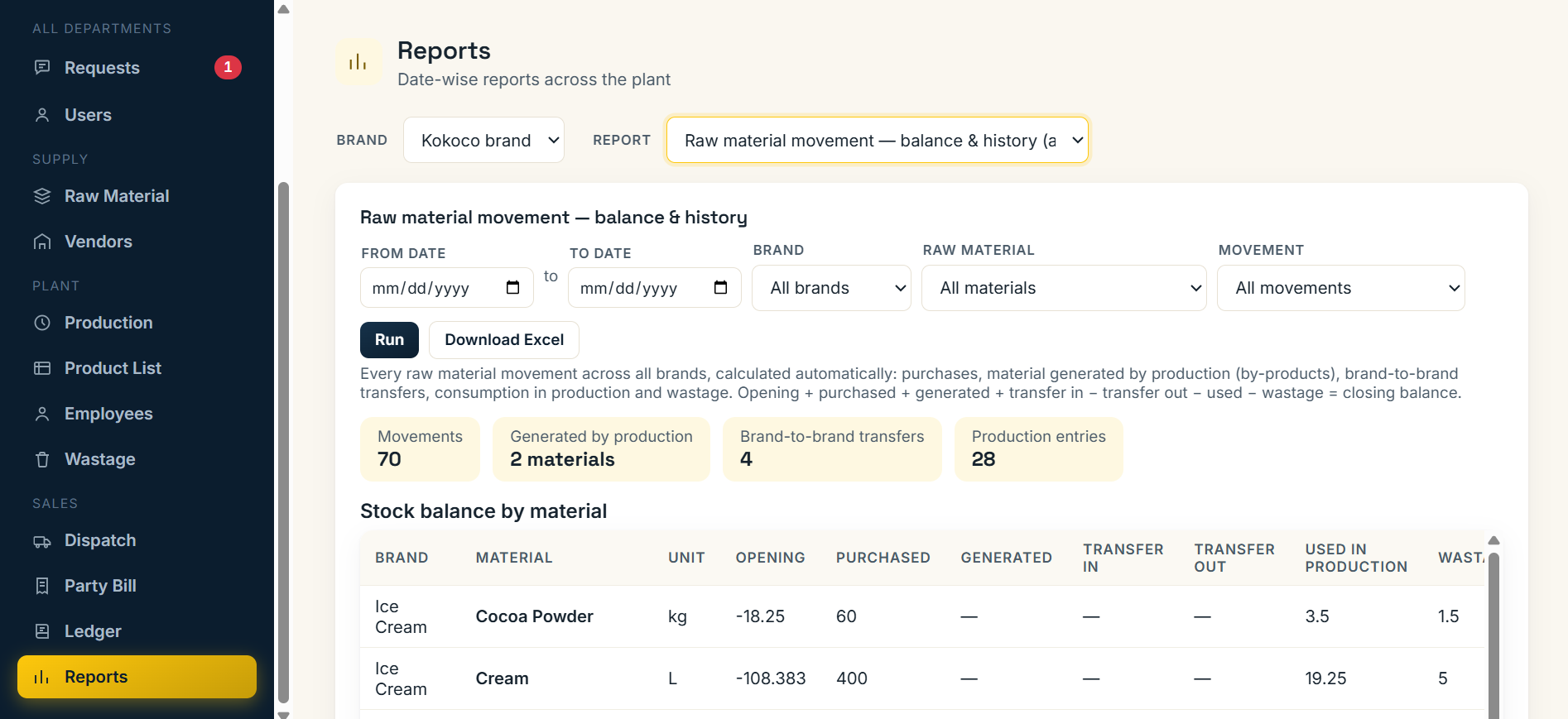The width and height of the screenshot is (1568, 719).
Task: Go to Users page
Action: tap(137, 115)
